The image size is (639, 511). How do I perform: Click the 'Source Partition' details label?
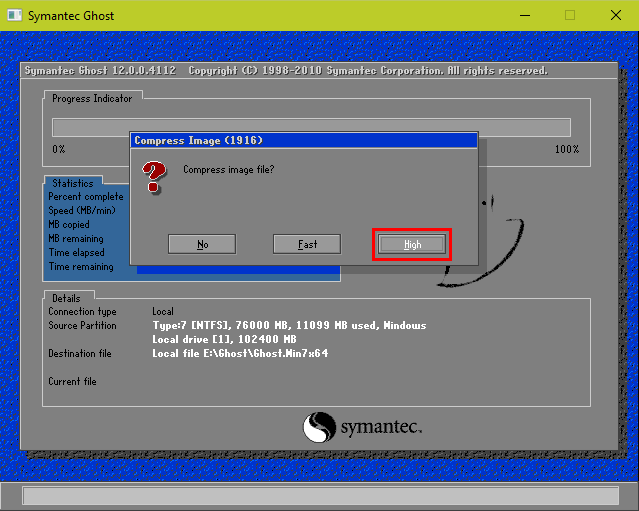click(x=82, y=326)
